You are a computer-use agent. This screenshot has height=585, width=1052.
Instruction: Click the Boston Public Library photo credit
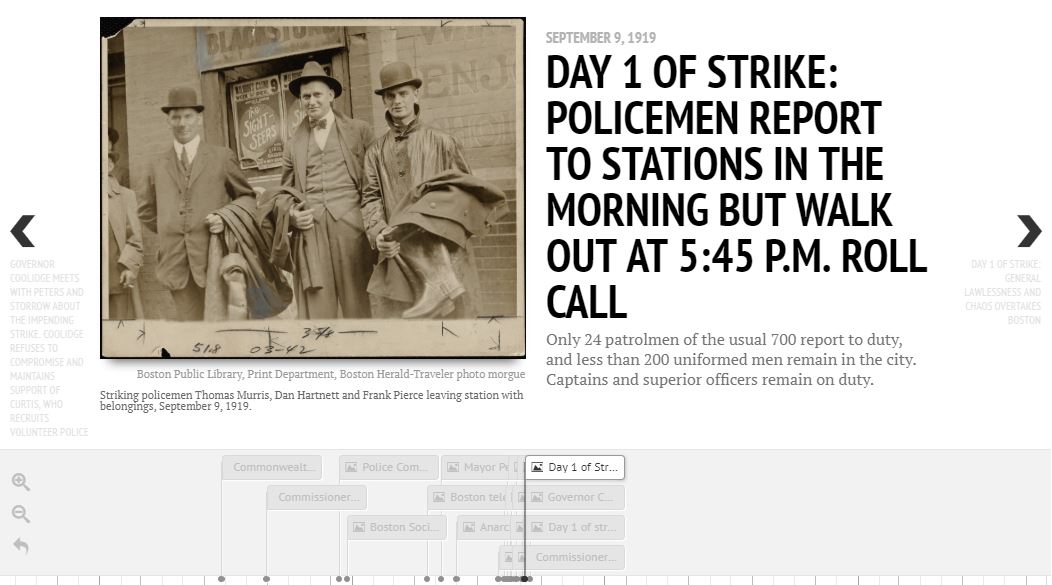331,374
